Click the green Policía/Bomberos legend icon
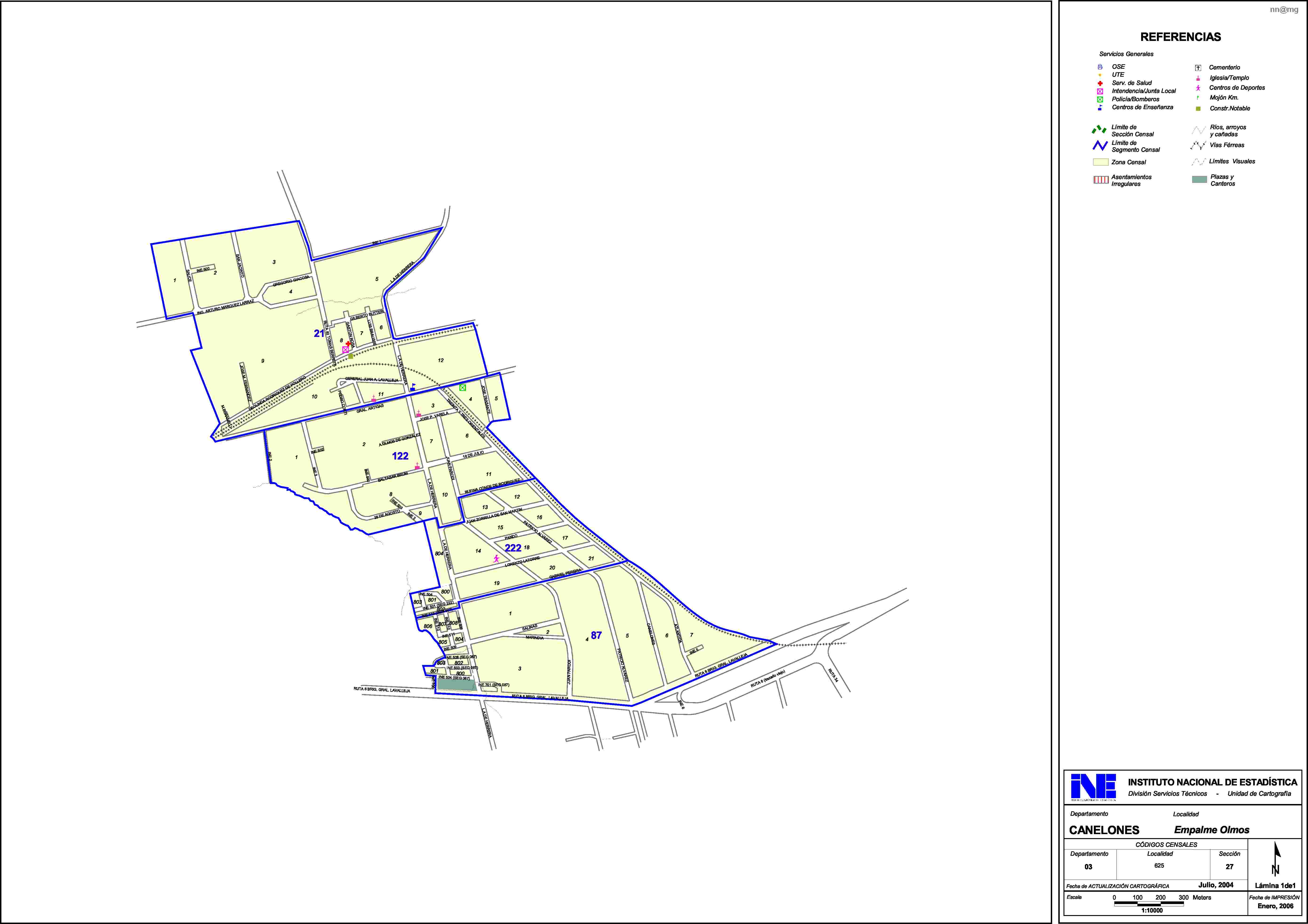The height and width of the screenshot is (924, 1308). click(1100, 99)
